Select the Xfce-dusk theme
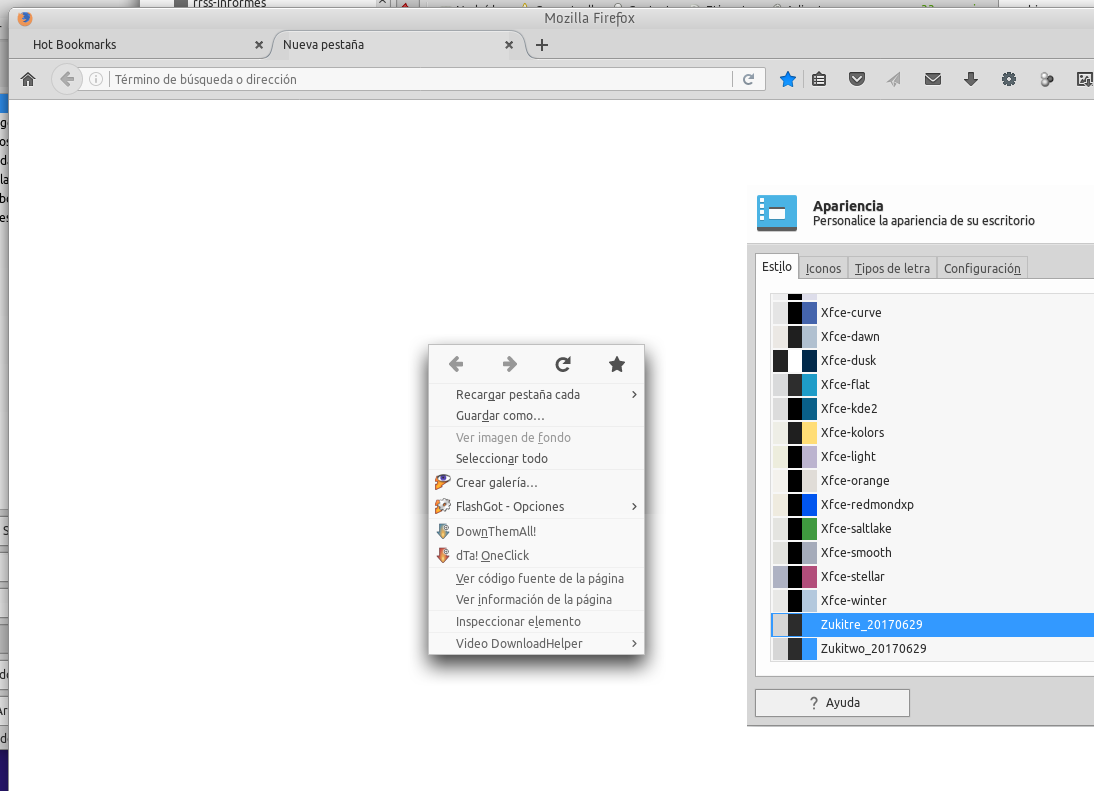The width and height of the screenshot is (1094, 791). point(932,361)
